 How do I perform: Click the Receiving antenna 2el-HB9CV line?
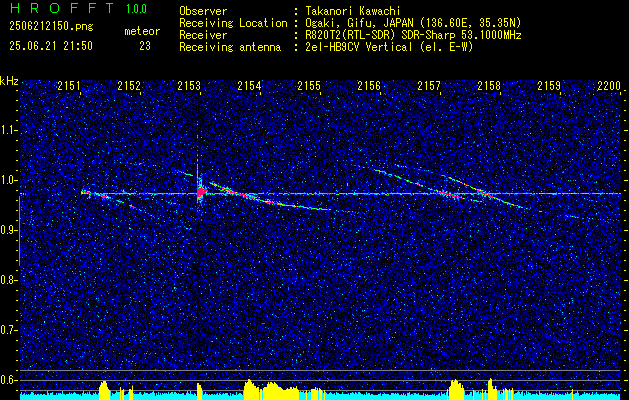[390, 47]
